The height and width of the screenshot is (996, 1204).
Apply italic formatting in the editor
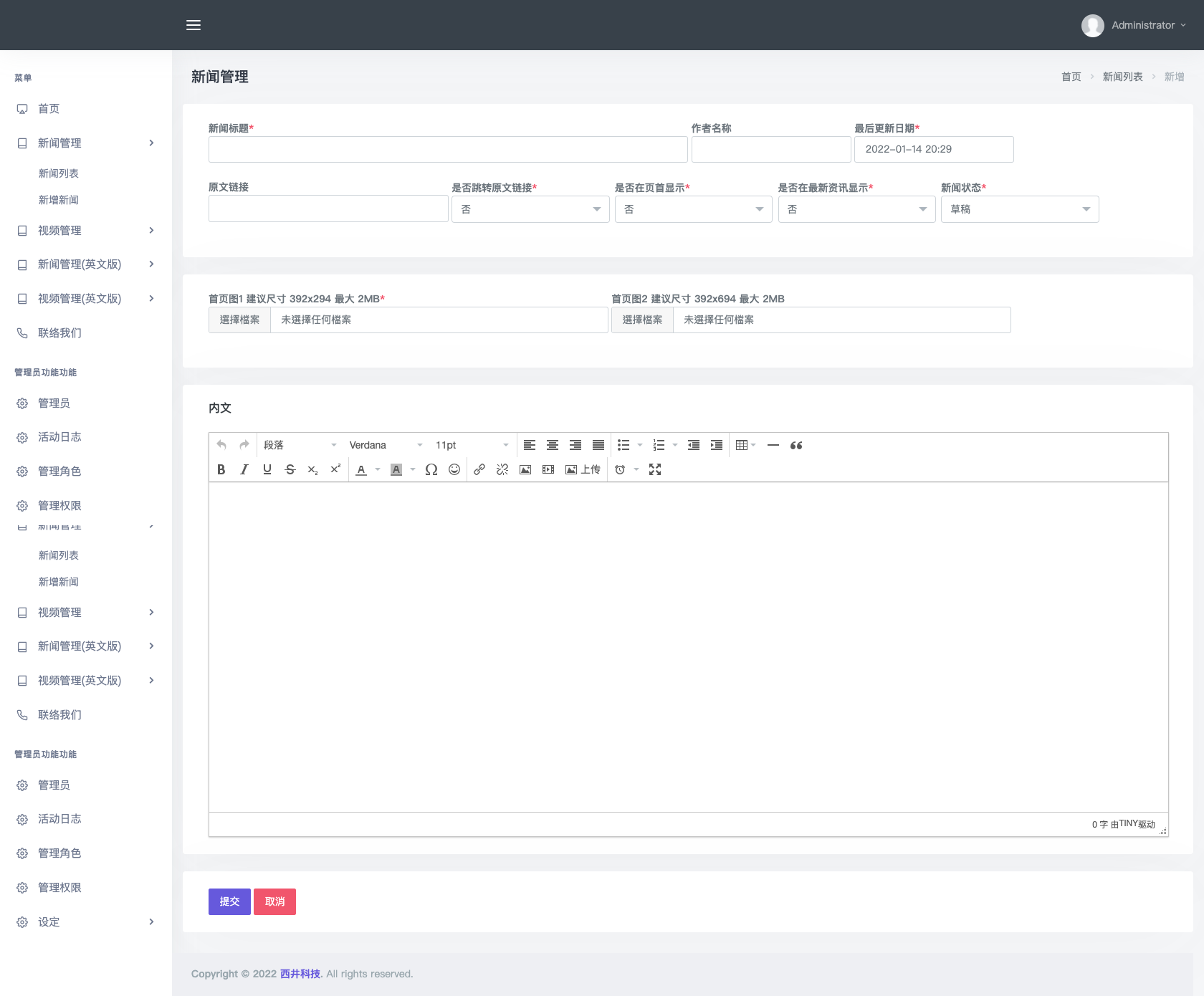tap(244, 469)
